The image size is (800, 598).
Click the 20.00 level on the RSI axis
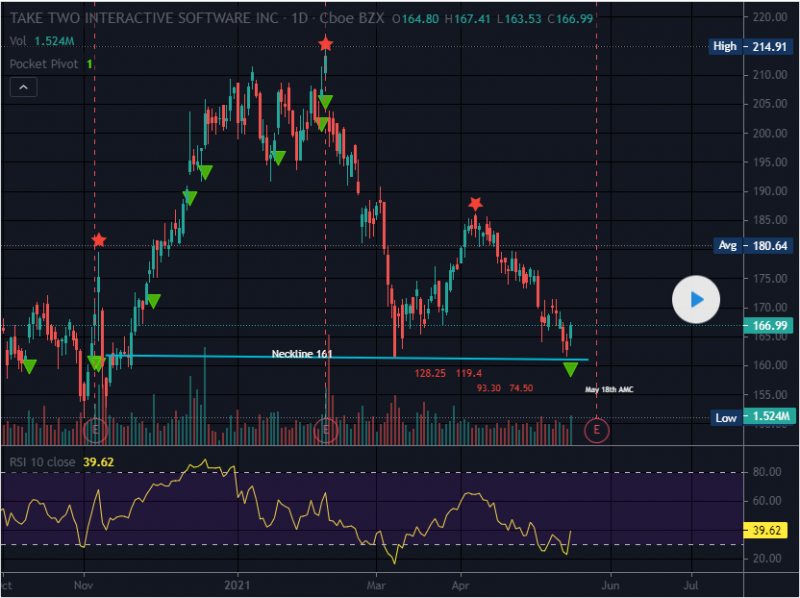(767, 558)
